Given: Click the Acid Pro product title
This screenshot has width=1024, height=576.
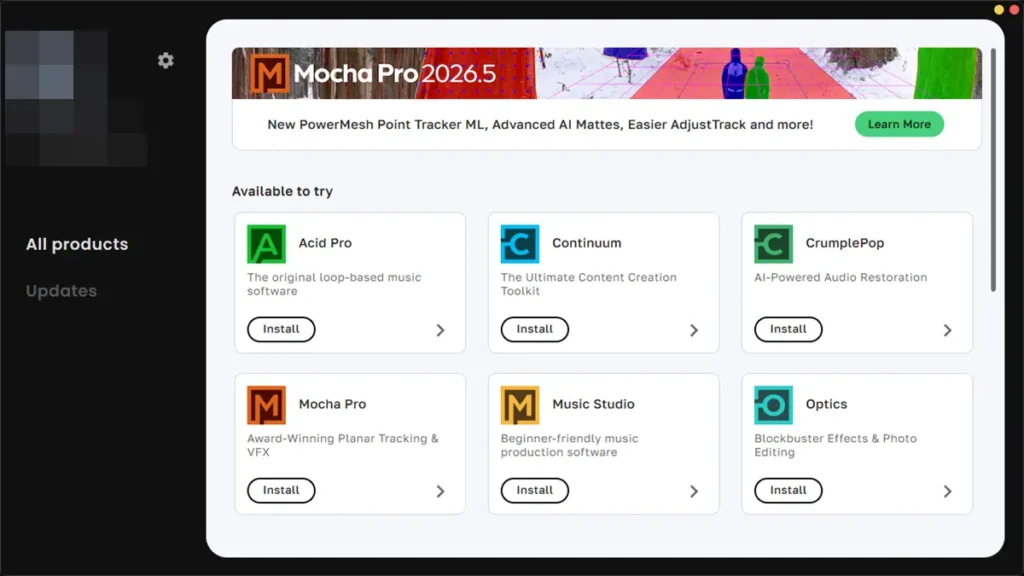Looking at the screenshot, I should click(325, 243).
